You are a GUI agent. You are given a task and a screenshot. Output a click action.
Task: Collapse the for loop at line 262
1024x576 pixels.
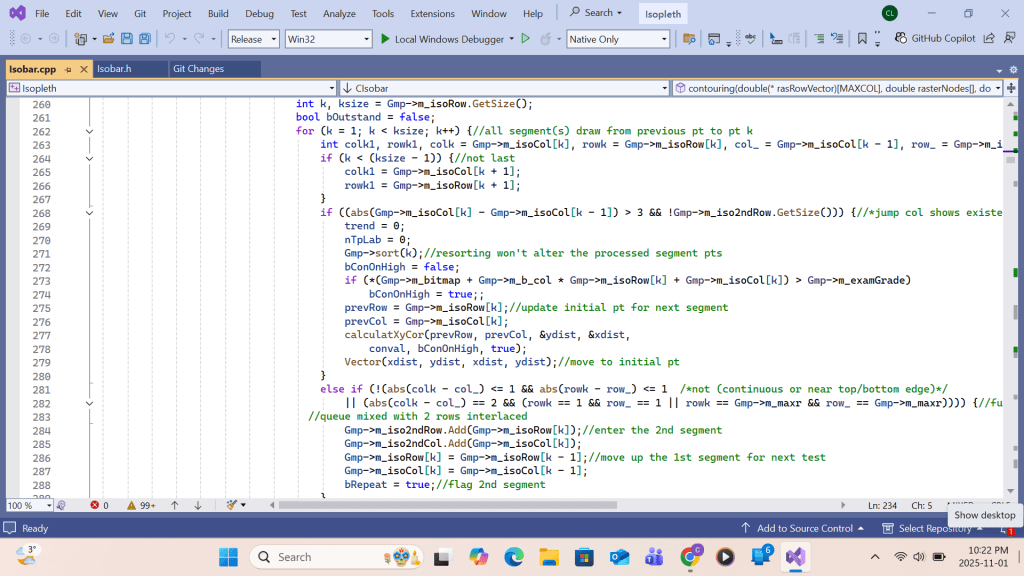(x=89, y=132)
